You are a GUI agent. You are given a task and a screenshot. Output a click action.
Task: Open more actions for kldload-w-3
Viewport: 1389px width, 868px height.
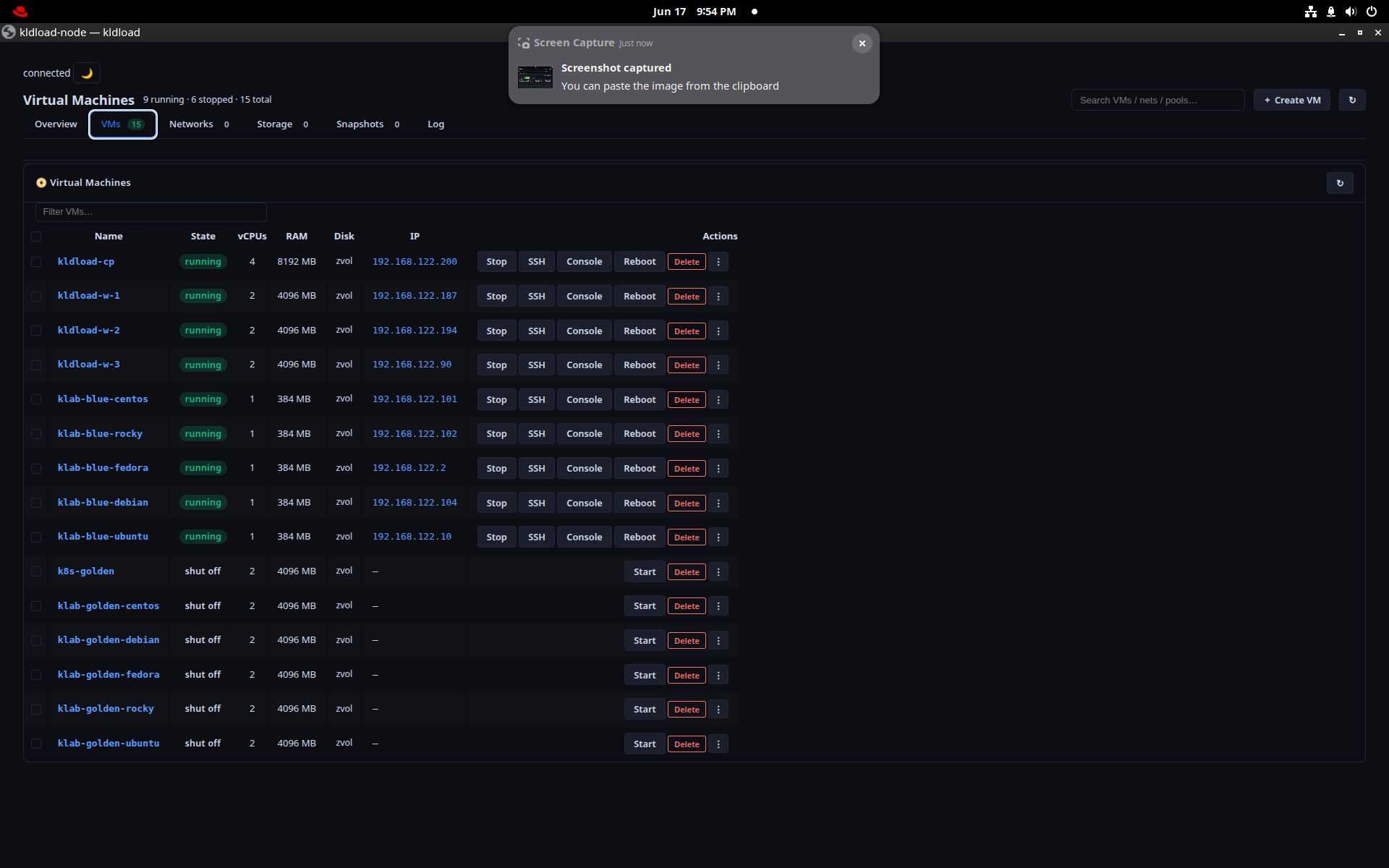tap(718, 365)
